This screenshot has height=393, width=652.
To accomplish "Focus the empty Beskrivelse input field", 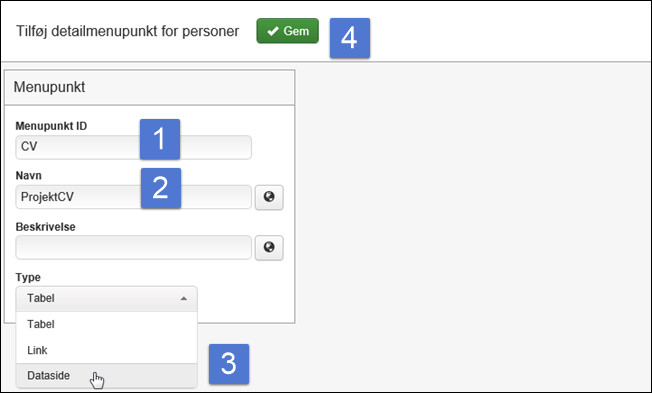I will coord(133,247).
